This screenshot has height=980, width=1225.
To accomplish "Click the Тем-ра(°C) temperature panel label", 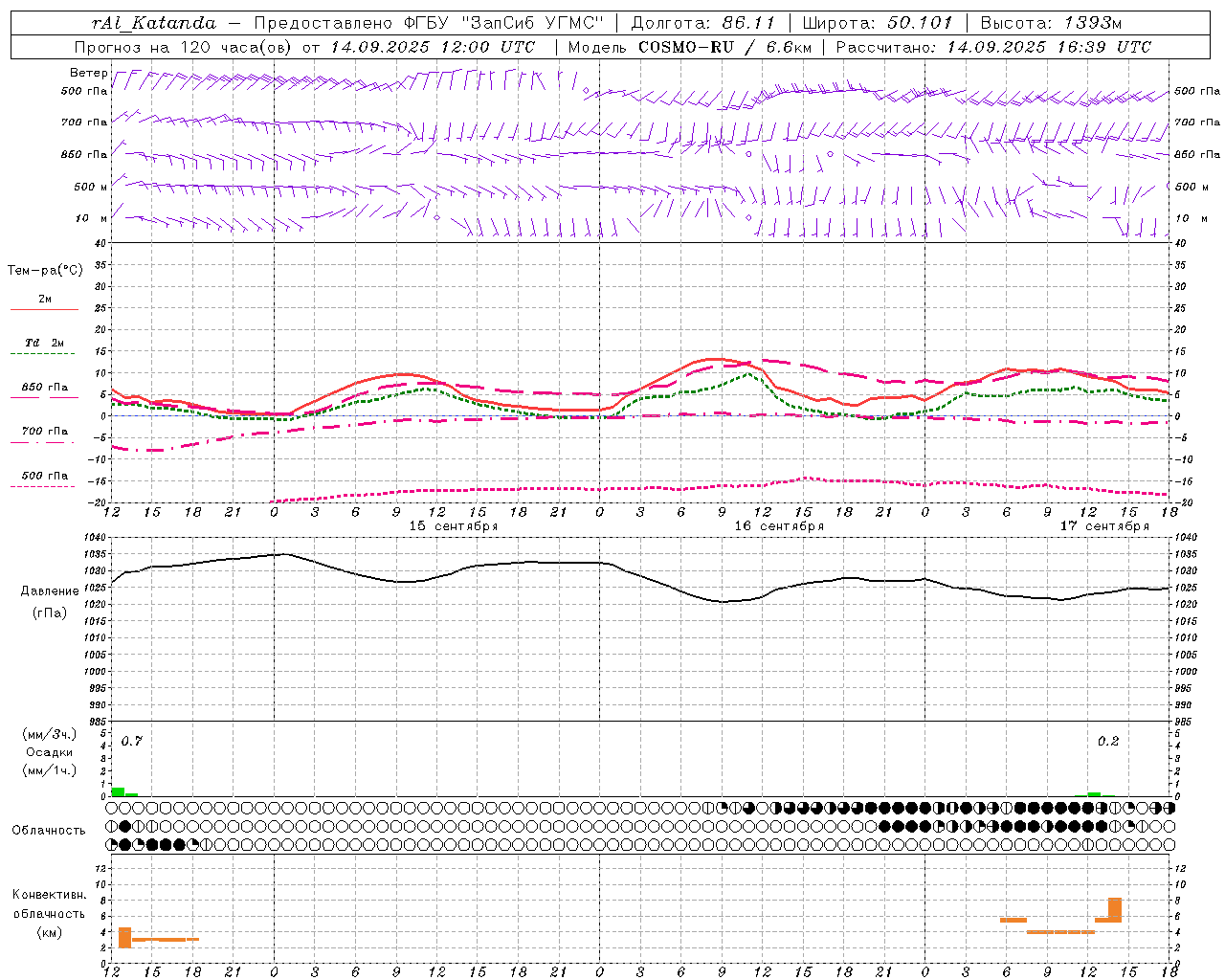I will click(45, 271).
